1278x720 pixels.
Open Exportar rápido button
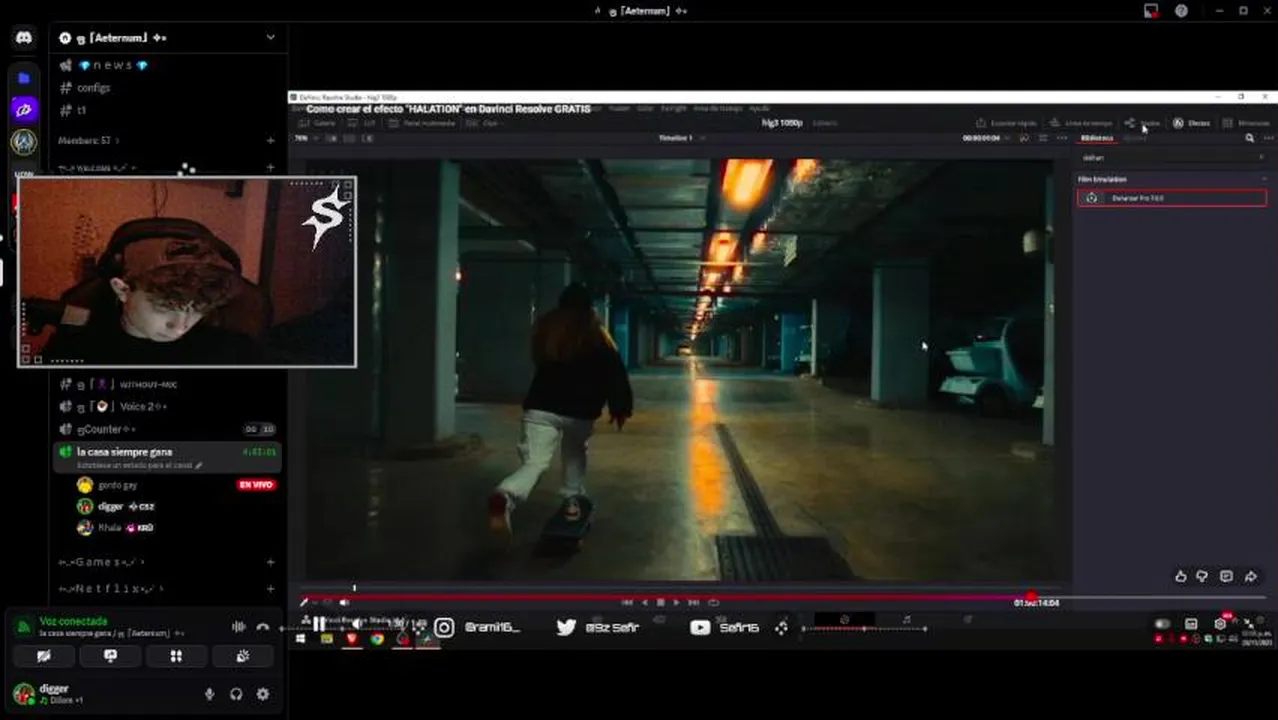point(1007,123)
